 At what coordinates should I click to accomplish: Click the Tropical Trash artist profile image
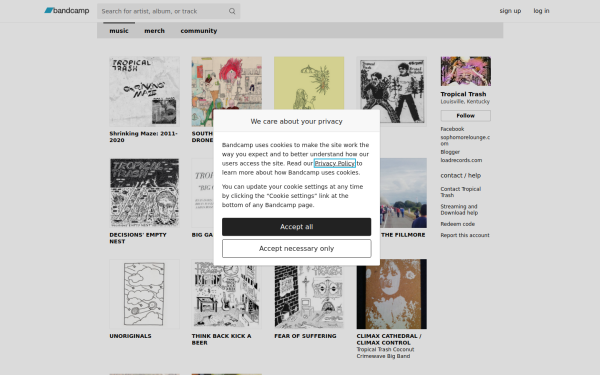pyautogui.click(x=465, y=71)
